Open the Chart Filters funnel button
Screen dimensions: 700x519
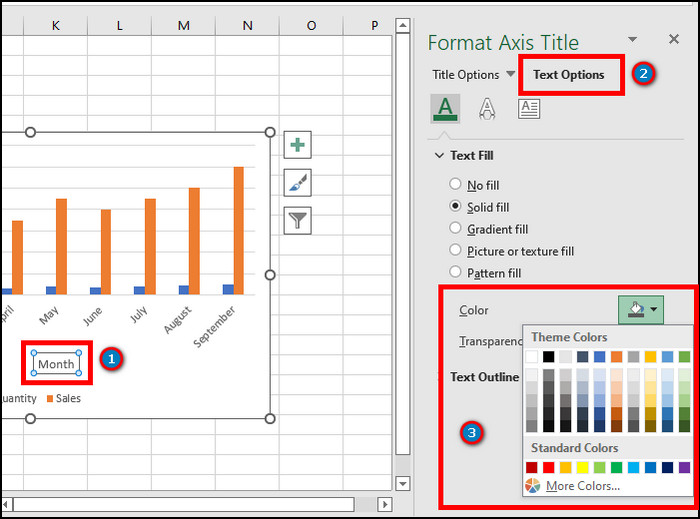297,220
